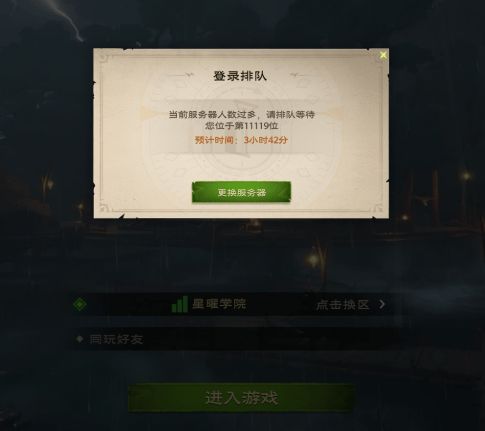This screenshot has width=485, height=431.
Task: Click the 登录排队 dialog title
Action: pyautogui.click(x=240, y=76)
